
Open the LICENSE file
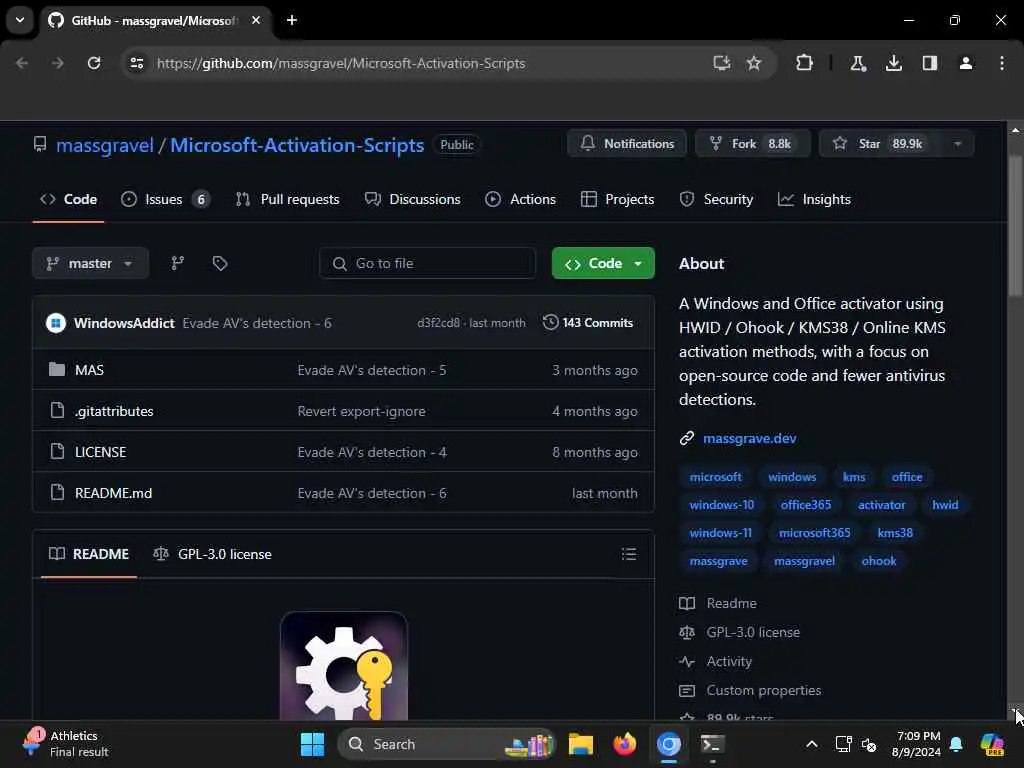(x=101, y=452)
